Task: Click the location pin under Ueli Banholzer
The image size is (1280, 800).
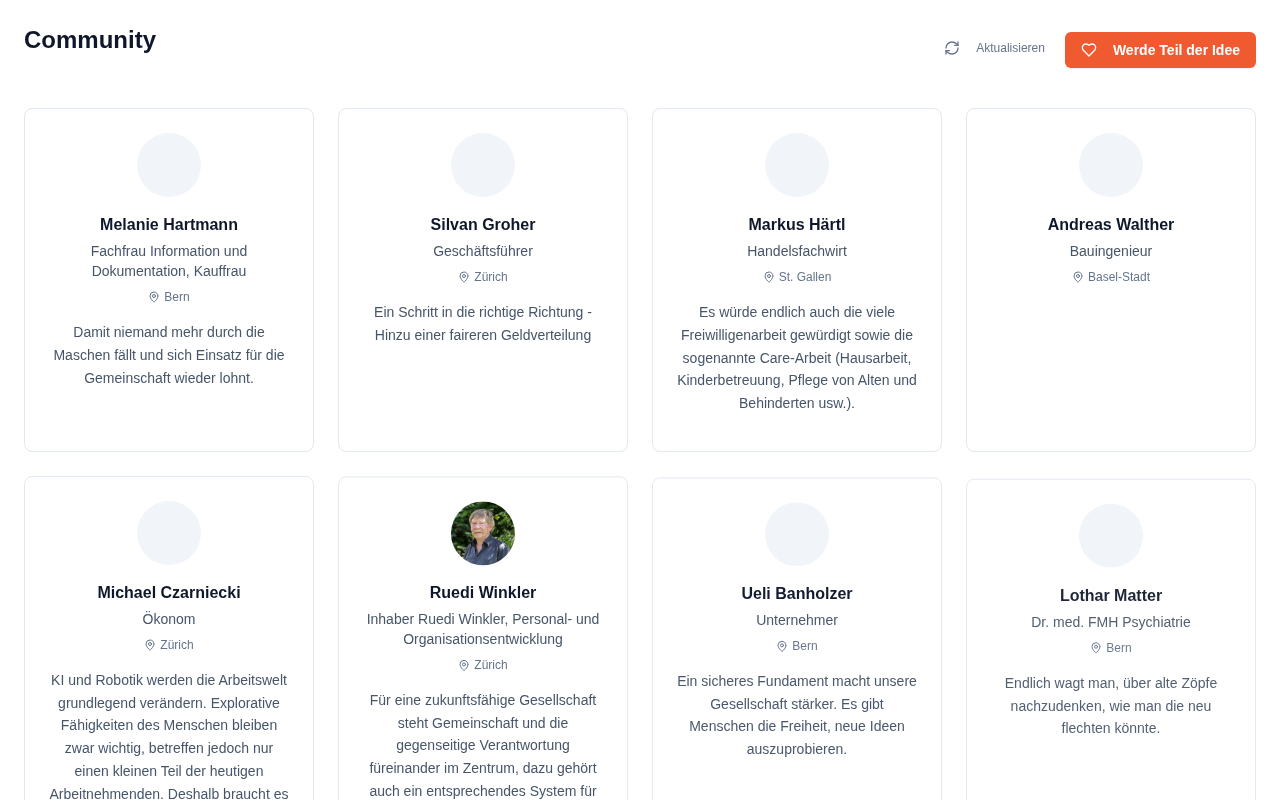Action: 782,646
